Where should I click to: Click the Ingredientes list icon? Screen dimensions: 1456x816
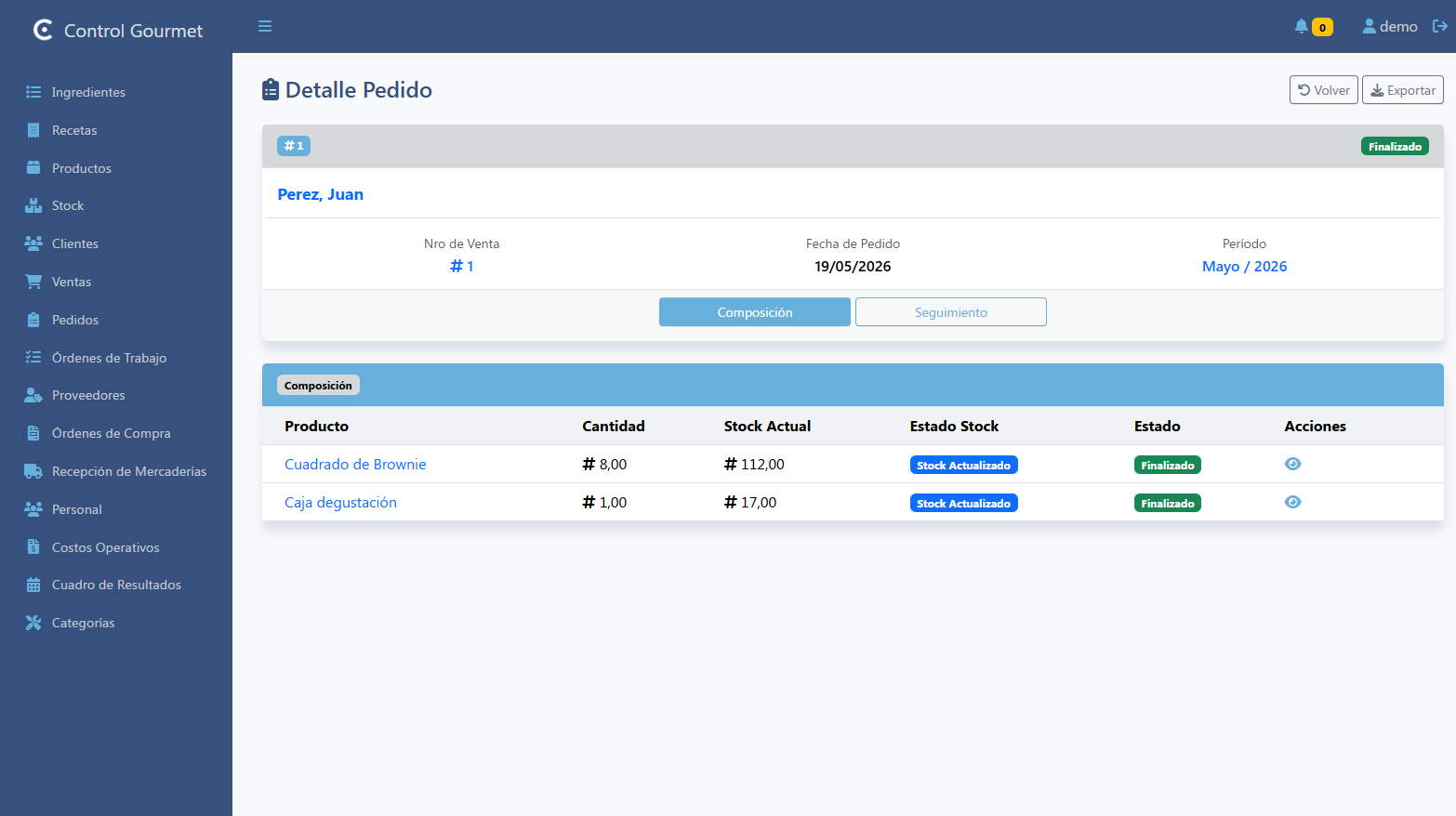pyautogui.click(x=33, y=92)
